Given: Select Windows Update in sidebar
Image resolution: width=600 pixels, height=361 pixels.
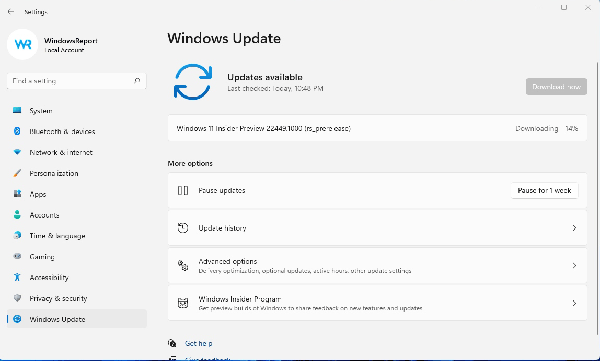Looking at the screenshot, I should 77,319.
